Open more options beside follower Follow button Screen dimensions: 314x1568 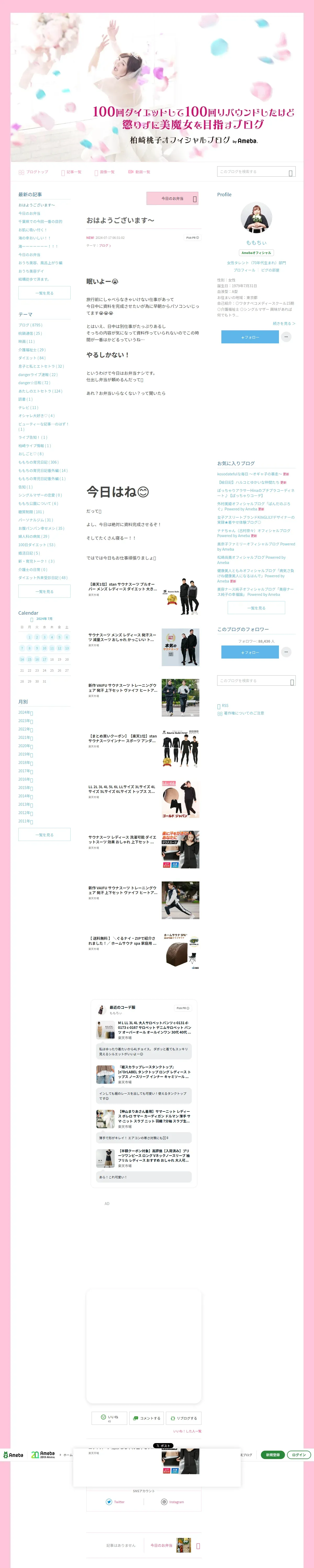[286, 652]
